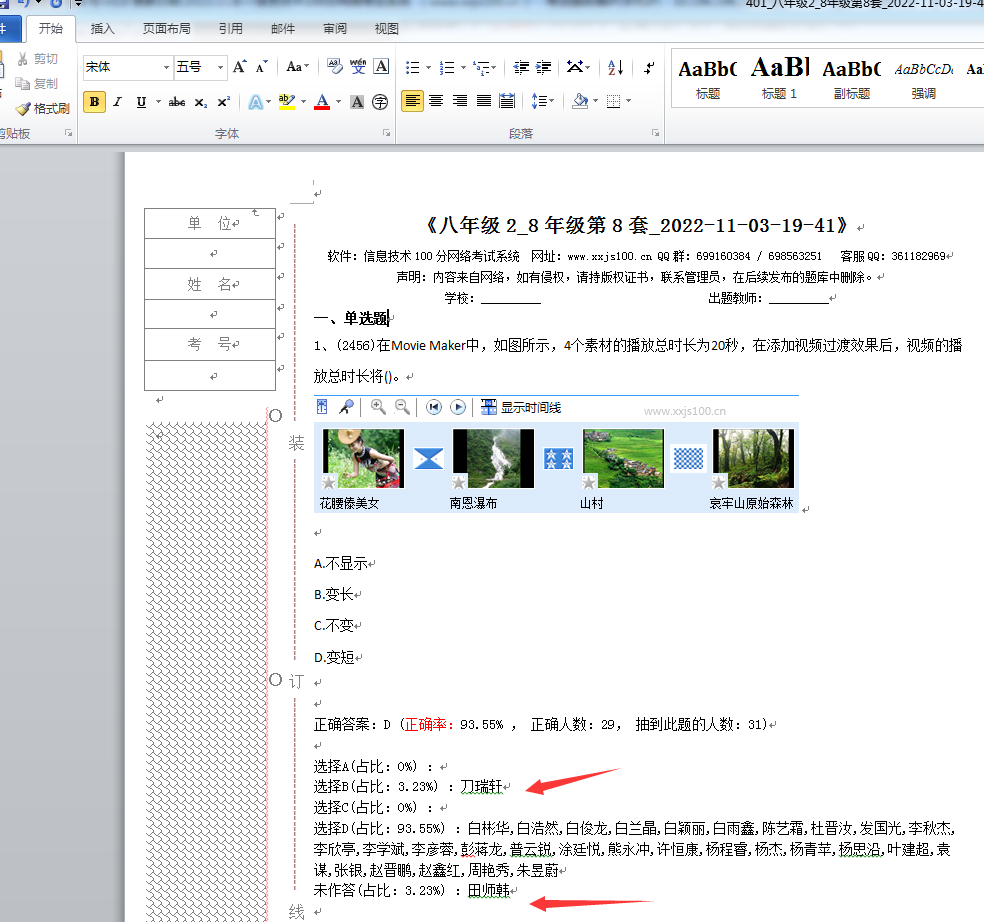984x922 pixels.
Task: Select Align Left
Action: click(412, 101)
